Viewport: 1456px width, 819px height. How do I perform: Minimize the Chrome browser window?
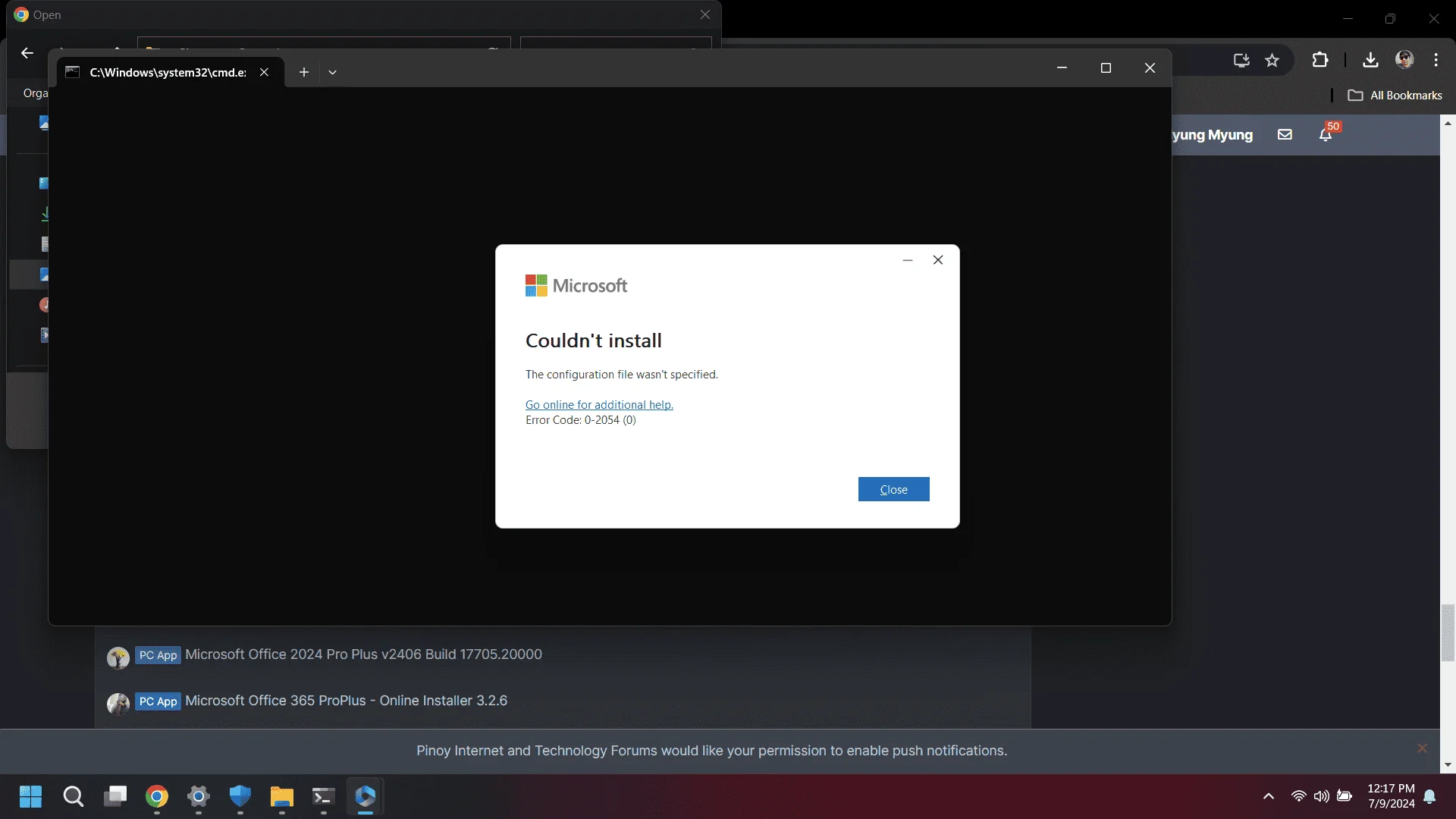(x=1348, y=18)
